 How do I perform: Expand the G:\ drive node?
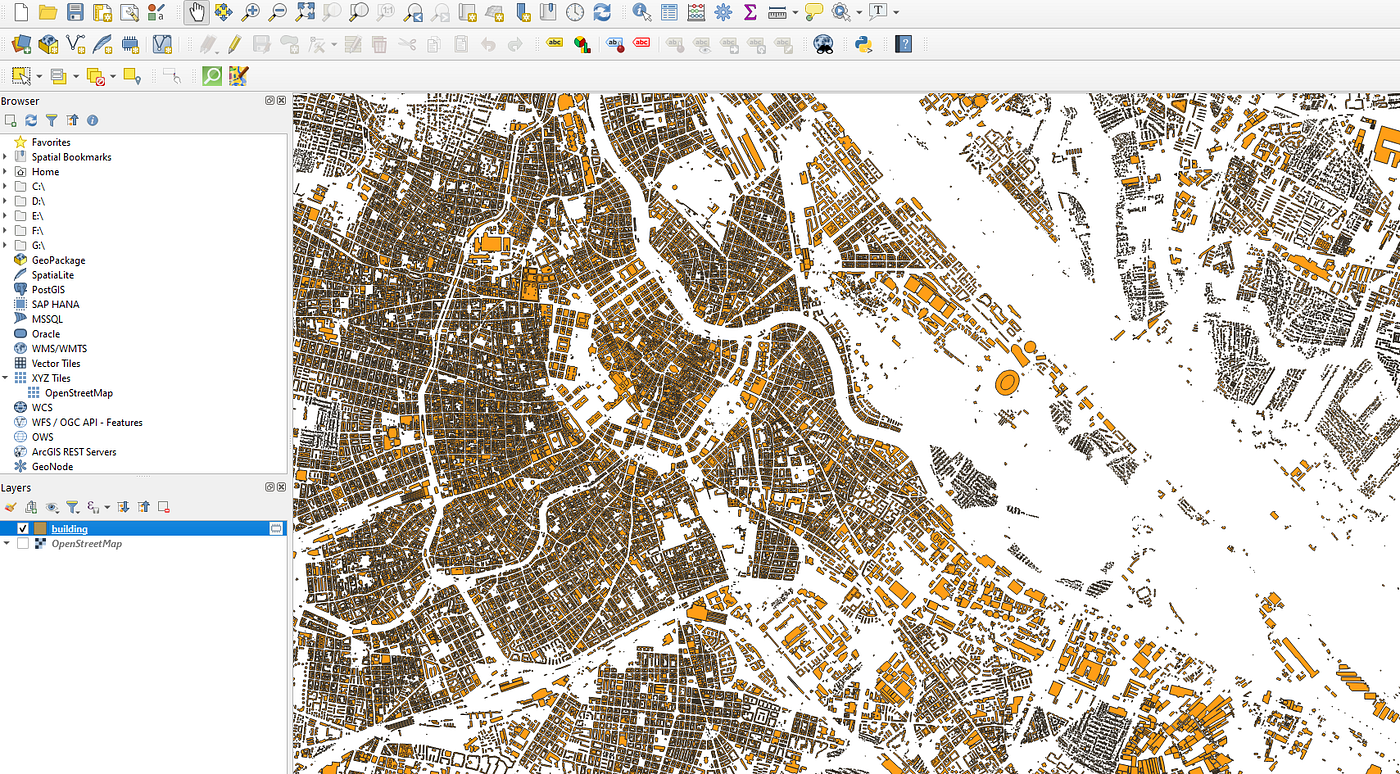[5, 245]
